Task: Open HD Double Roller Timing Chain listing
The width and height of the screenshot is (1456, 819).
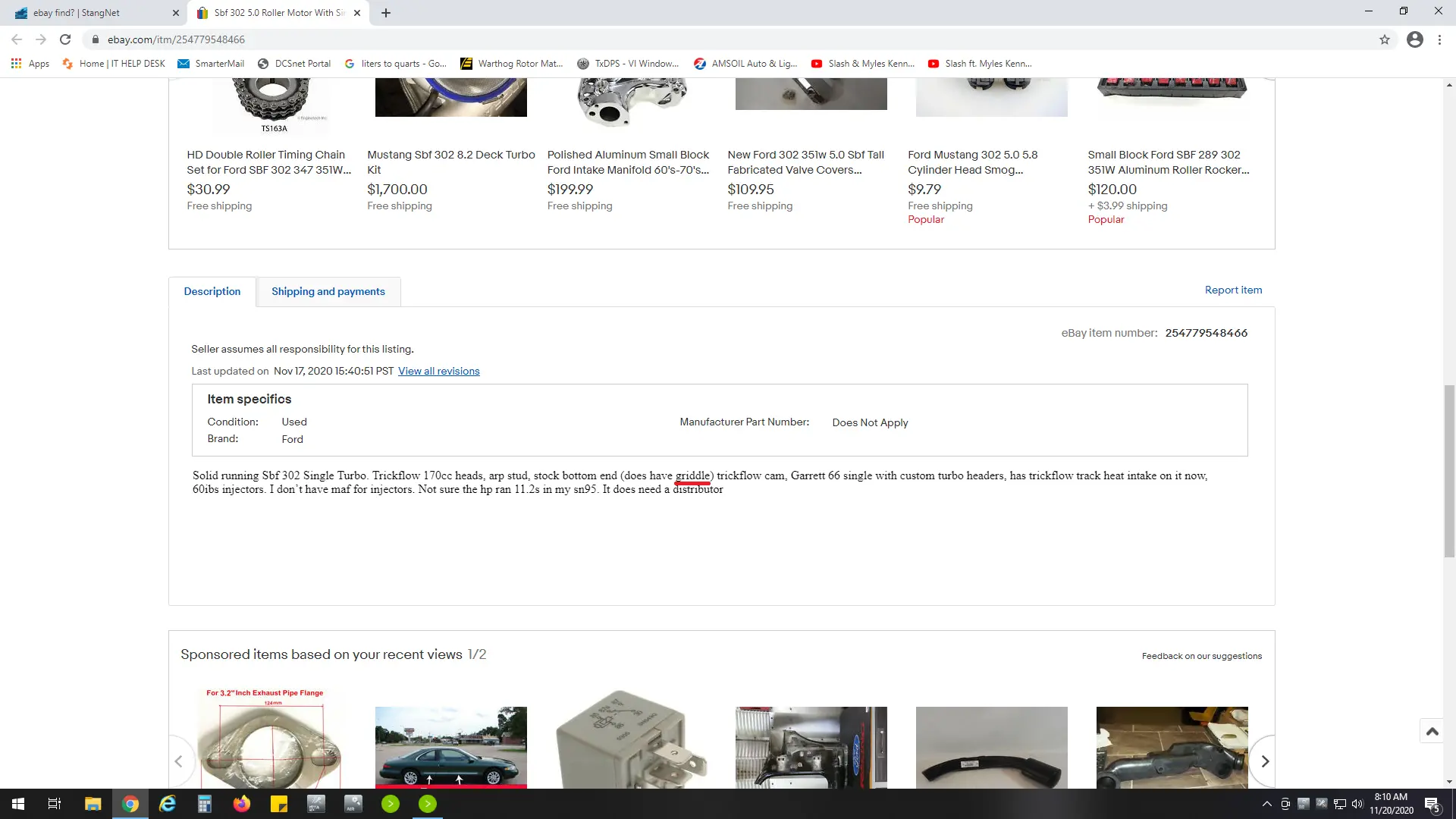Action: (x=268, y=162)
